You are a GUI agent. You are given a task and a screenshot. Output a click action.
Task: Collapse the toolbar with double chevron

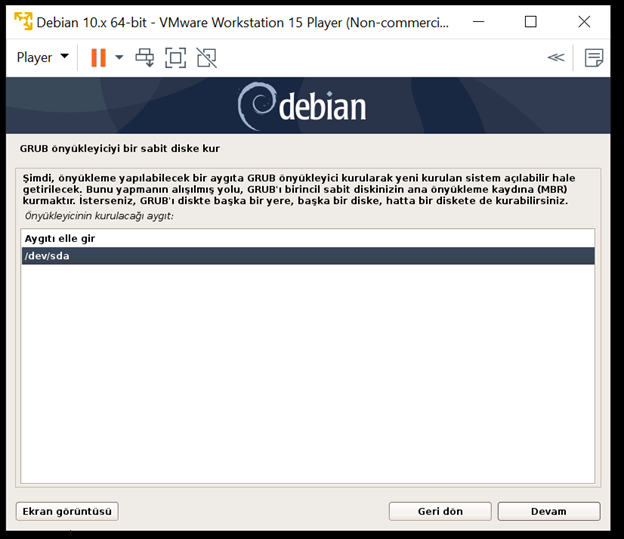(x=556, y=58)
